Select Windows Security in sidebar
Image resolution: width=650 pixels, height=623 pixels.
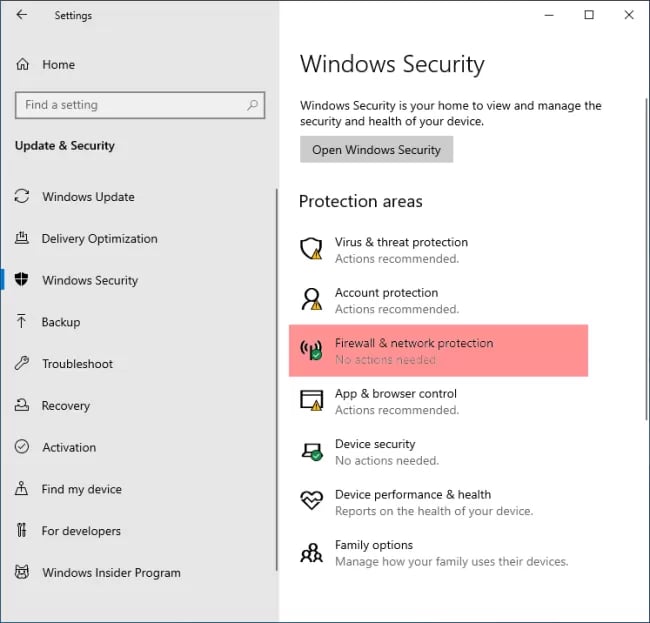pyautogui.click(x=90, y=281)
